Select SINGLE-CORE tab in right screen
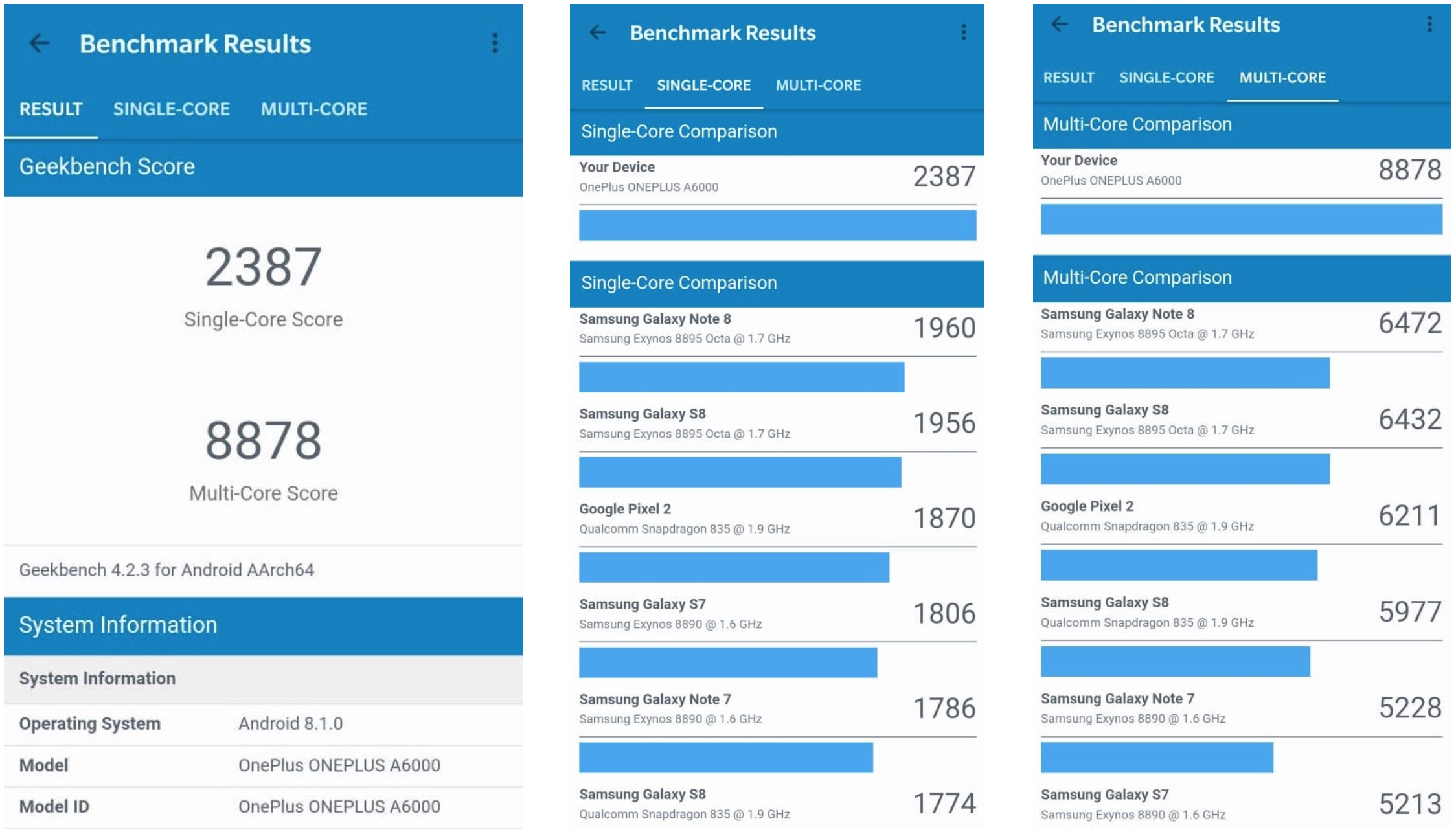 (1166, 78)
